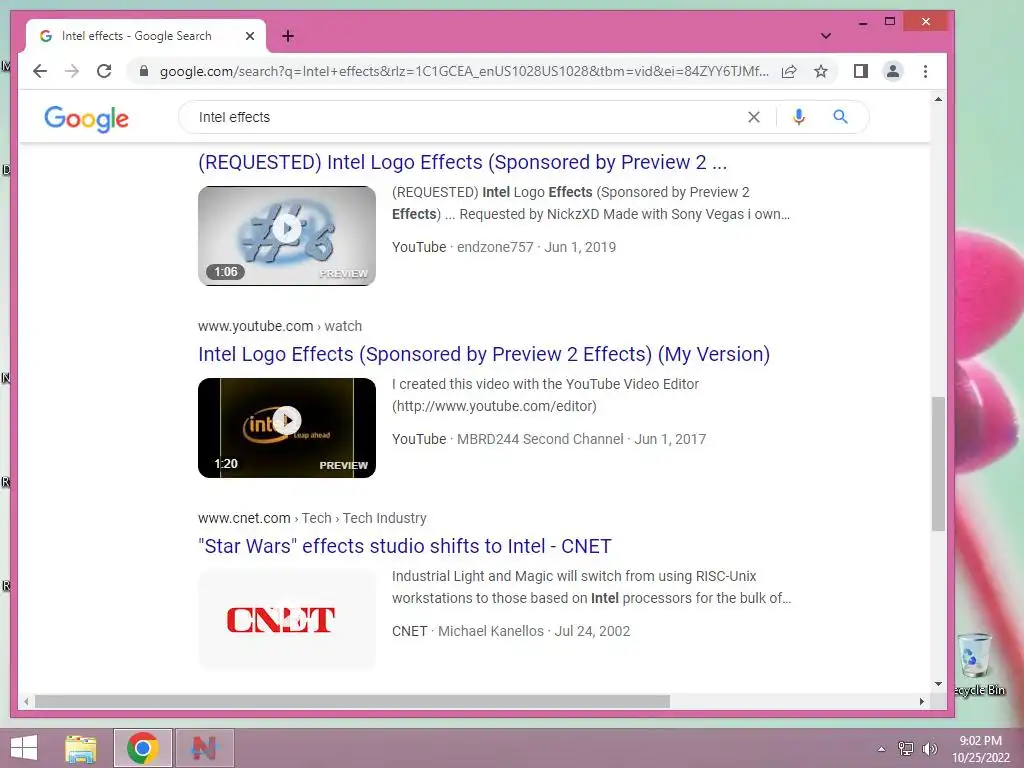
Task: Click the Michael Kanellos · Jul 24, 2002 text
Action: pos(534,631)
